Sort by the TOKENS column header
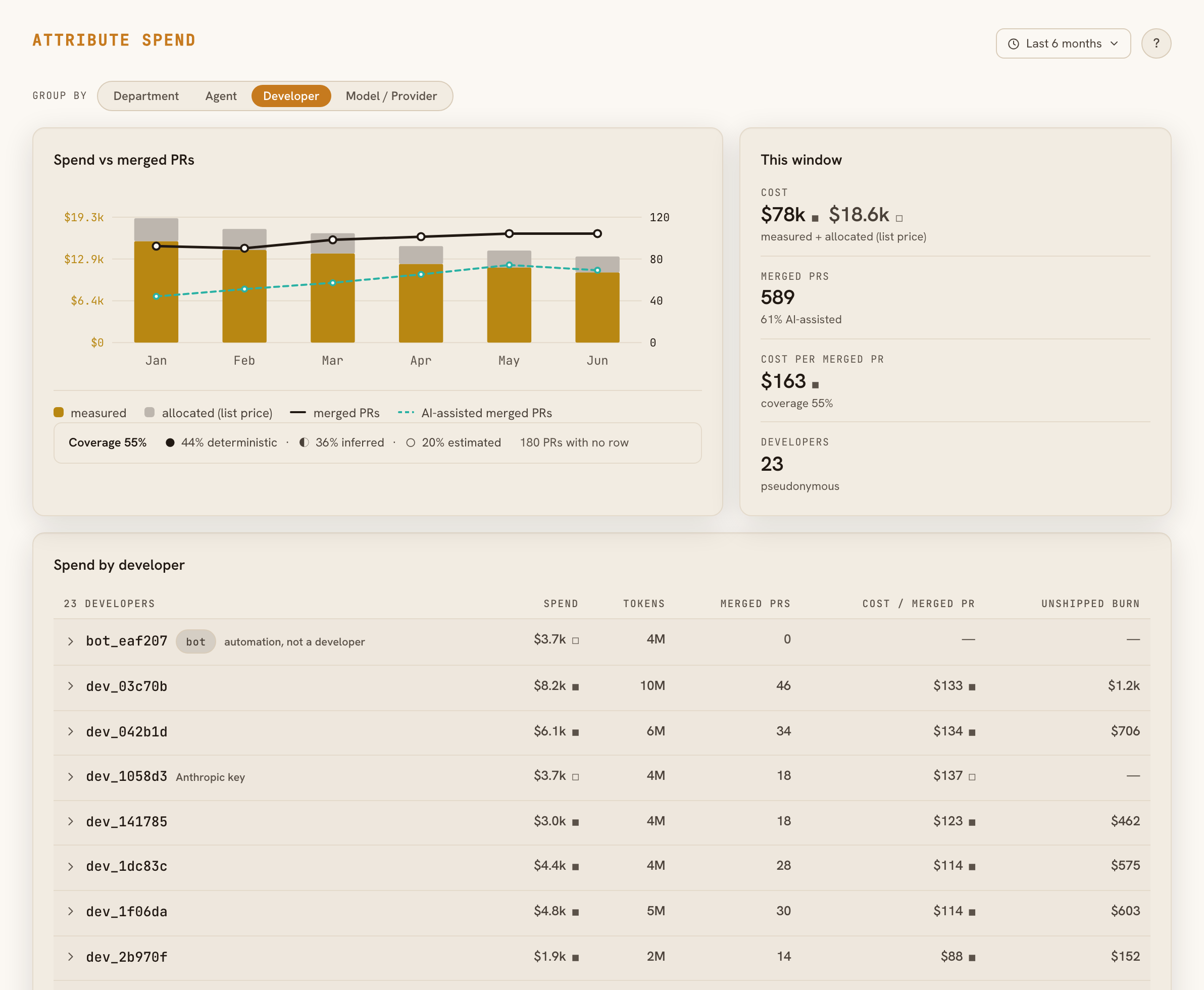This screenshot has width=1204, height=990. (x=643, y=604)
